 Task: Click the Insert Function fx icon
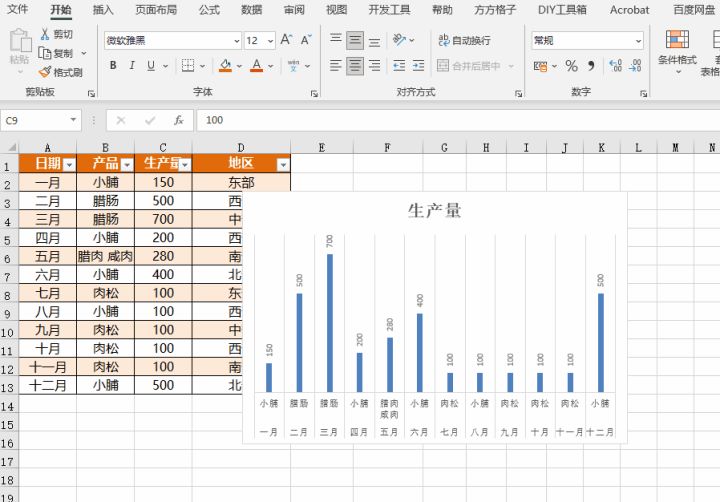pos(179,120)
